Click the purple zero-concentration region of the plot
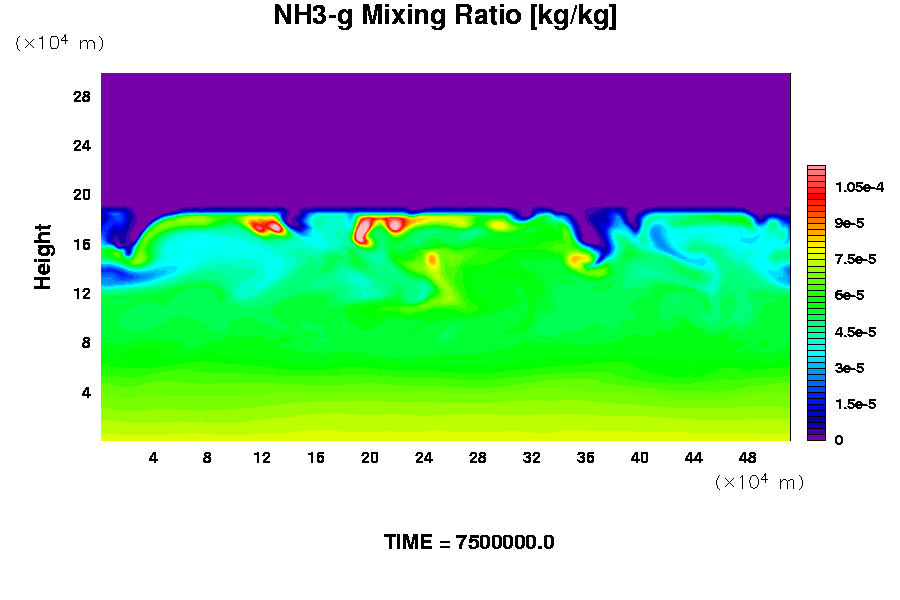900x600 pixels. (445, 130)
